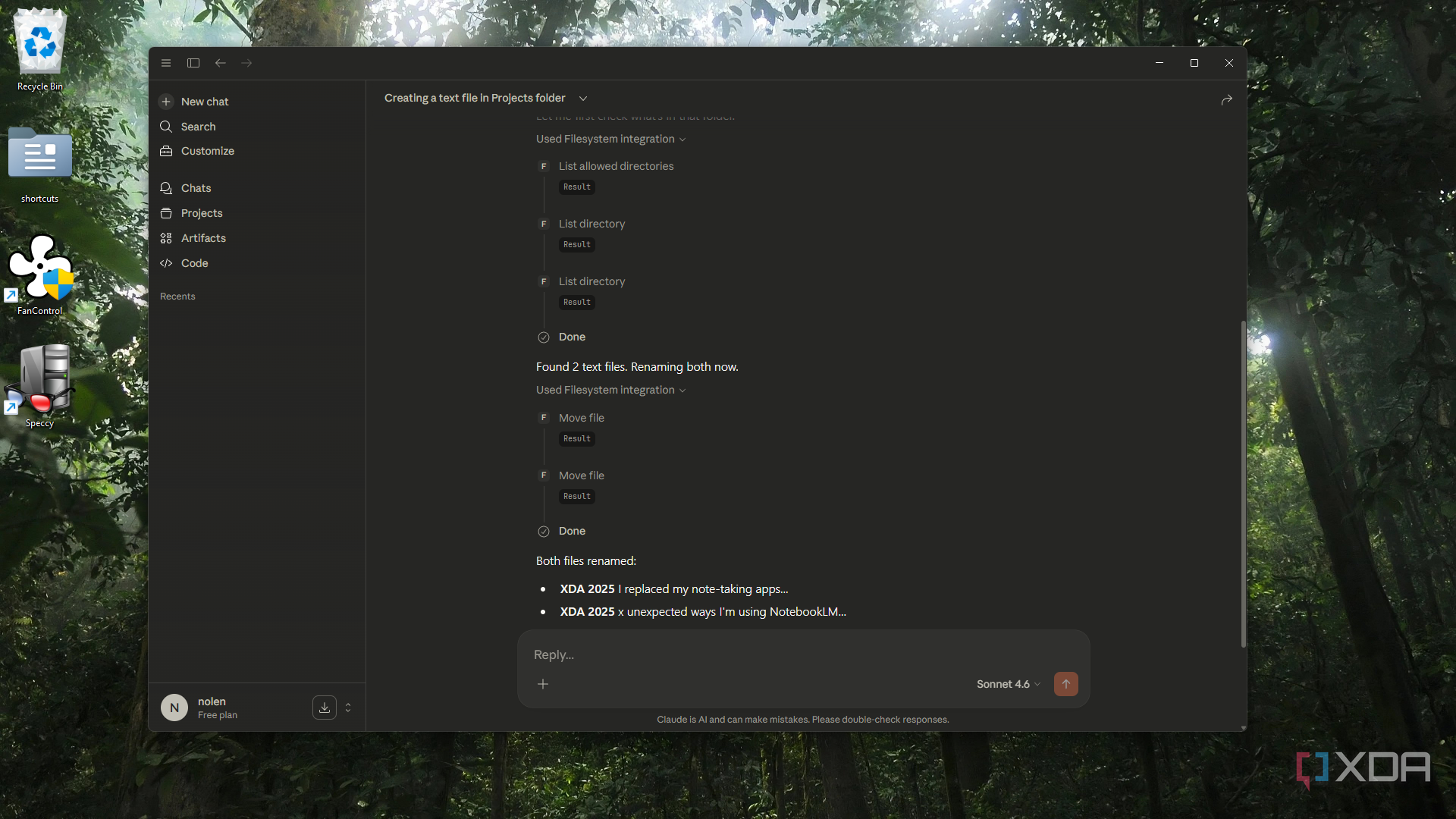Click the share arrow icon
Viewport: 1456px width, 819px height.
pyautogui.click(x=1226, y=99)
